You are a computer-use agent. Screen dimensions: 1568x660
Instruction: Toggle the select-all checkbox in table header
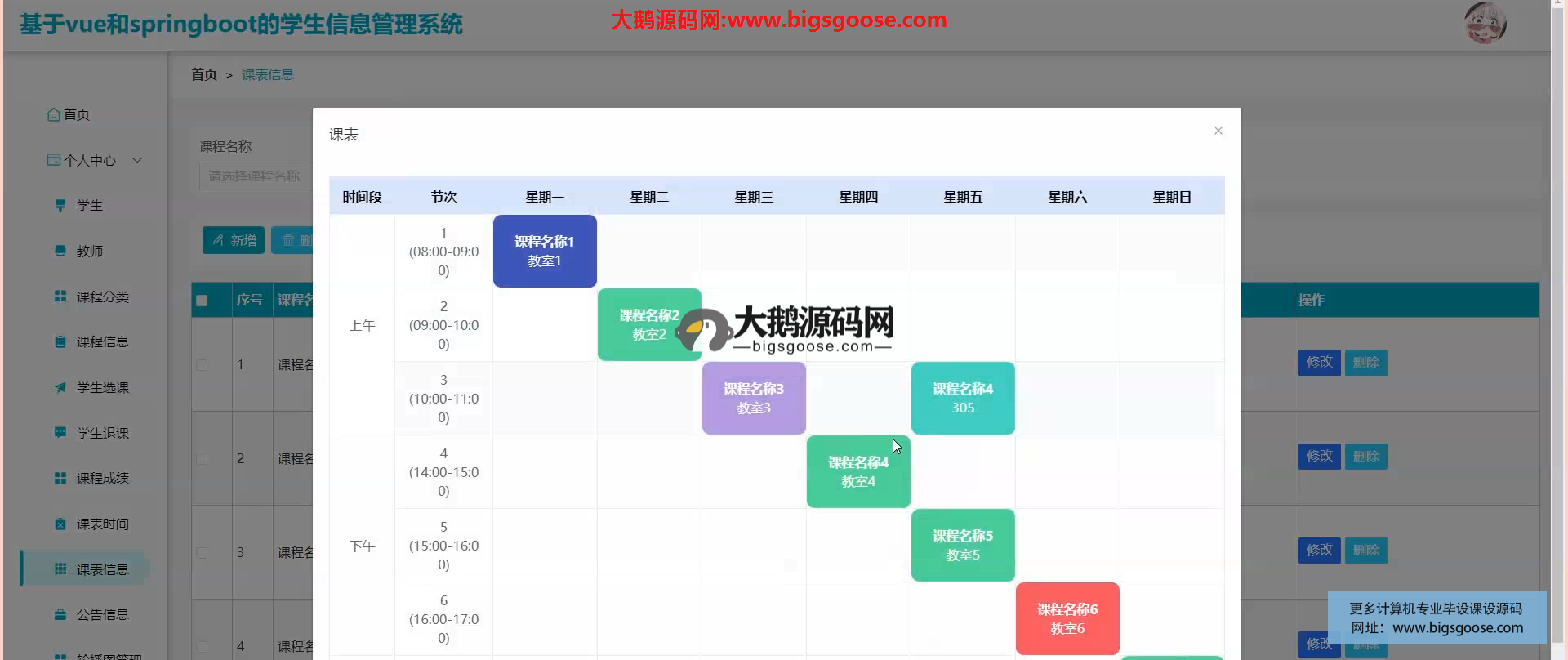[202, 301]
